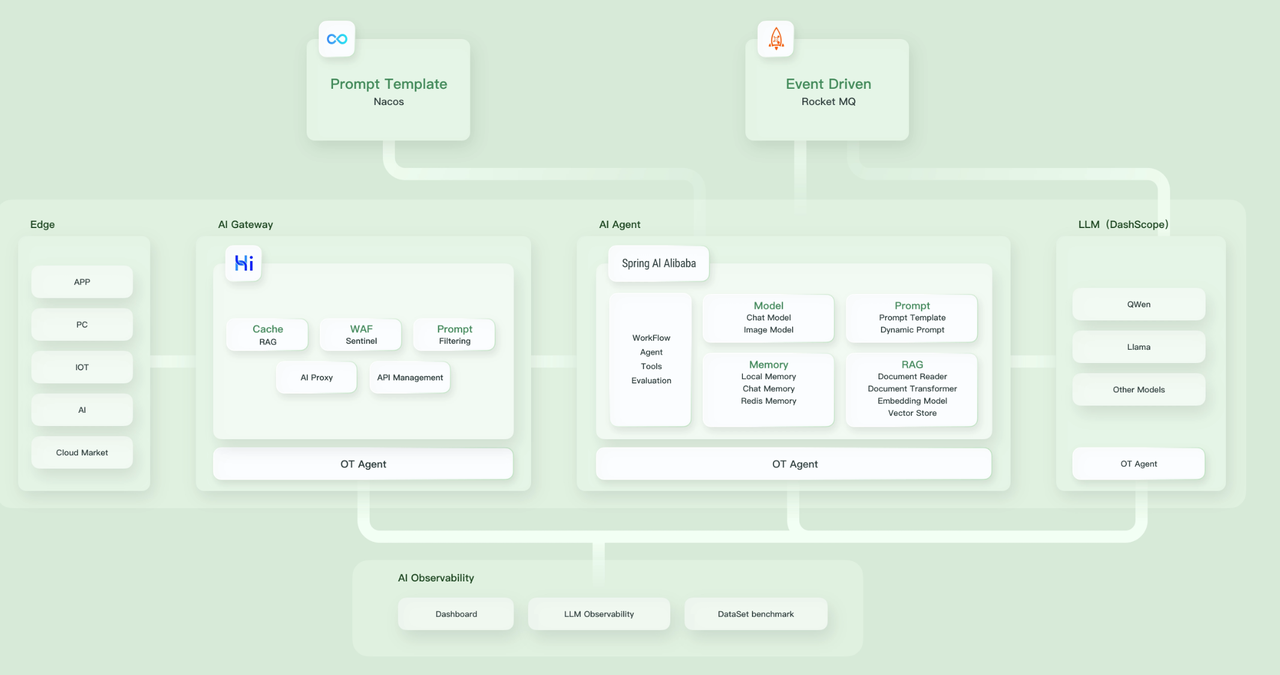The width and height of the screenshot is (1280, 675).
Task: Click the PC box under Edge
Action: tap(82, 325)
